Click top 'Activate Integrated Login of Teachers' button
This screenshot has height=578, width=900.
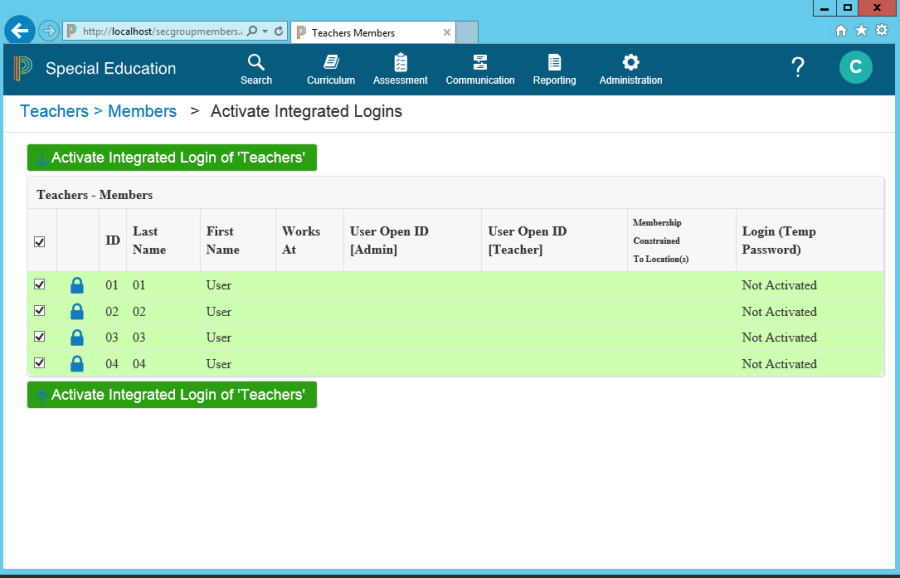tap(172, 158)
